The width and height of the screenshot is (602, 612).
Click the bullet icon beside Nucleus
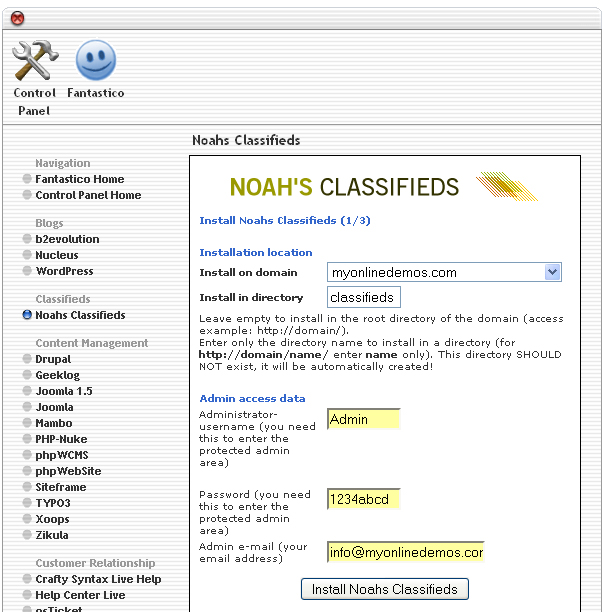pos(27,254)
